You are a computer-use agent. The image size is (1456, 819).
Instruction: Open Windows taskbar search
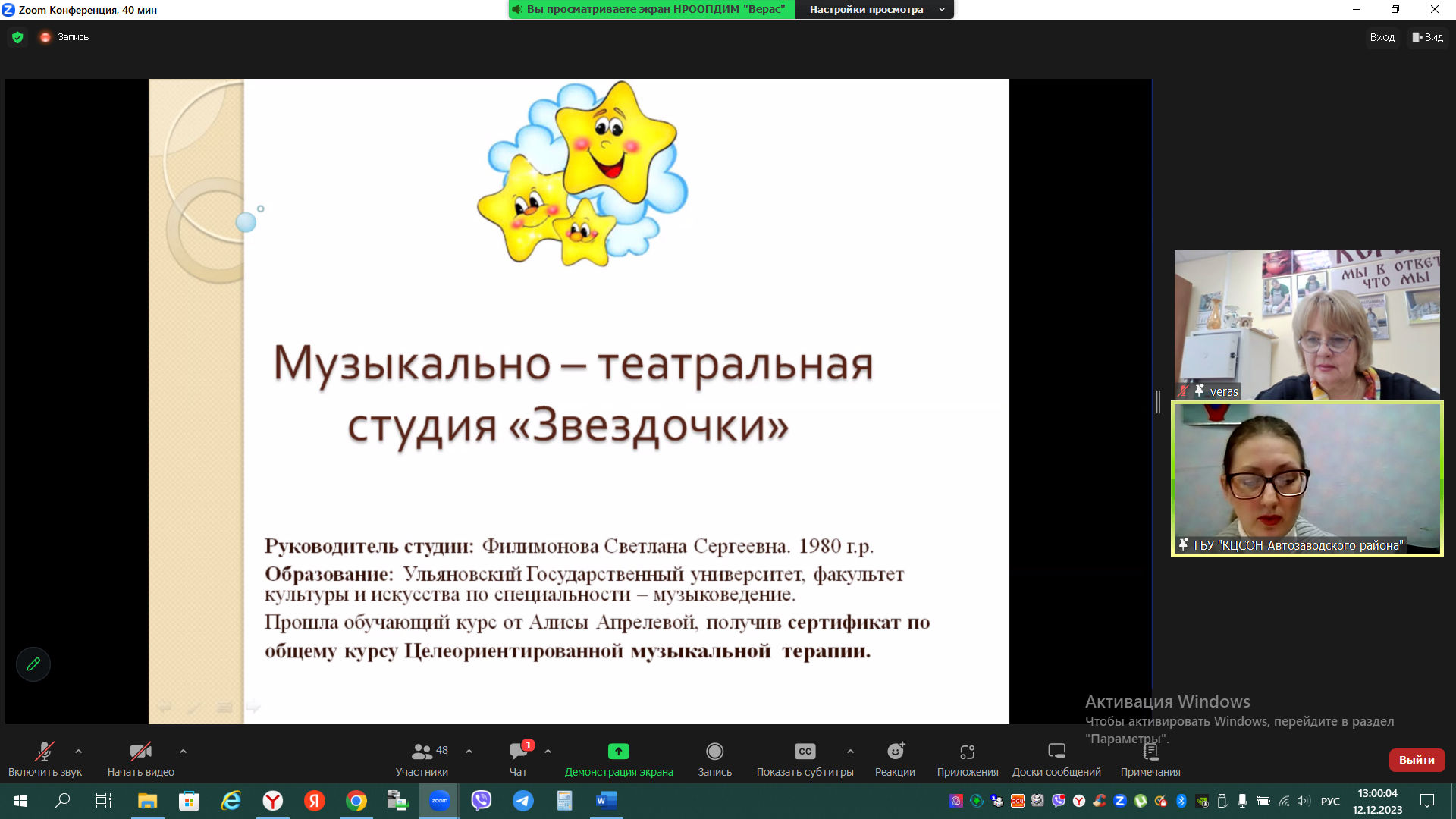(62, 801)
